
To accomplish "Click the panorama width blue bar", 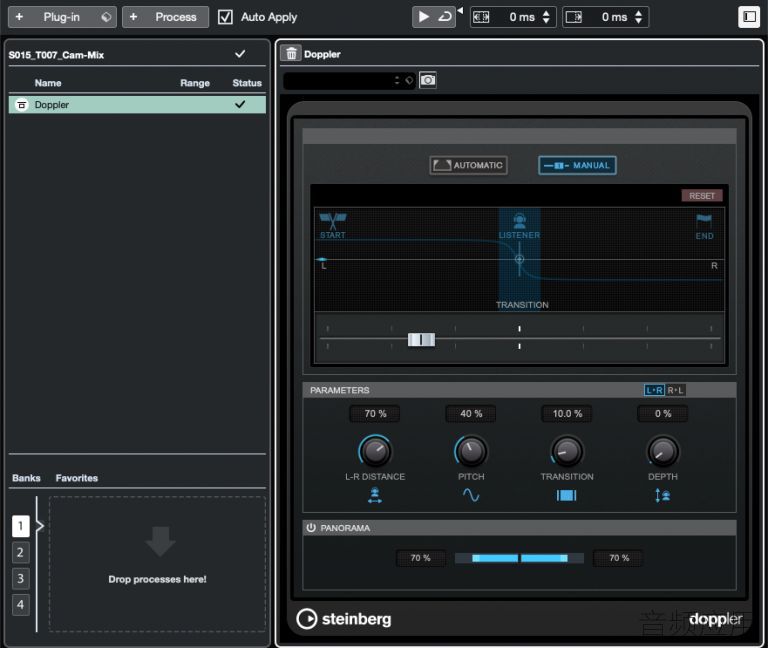I will 519,558.
